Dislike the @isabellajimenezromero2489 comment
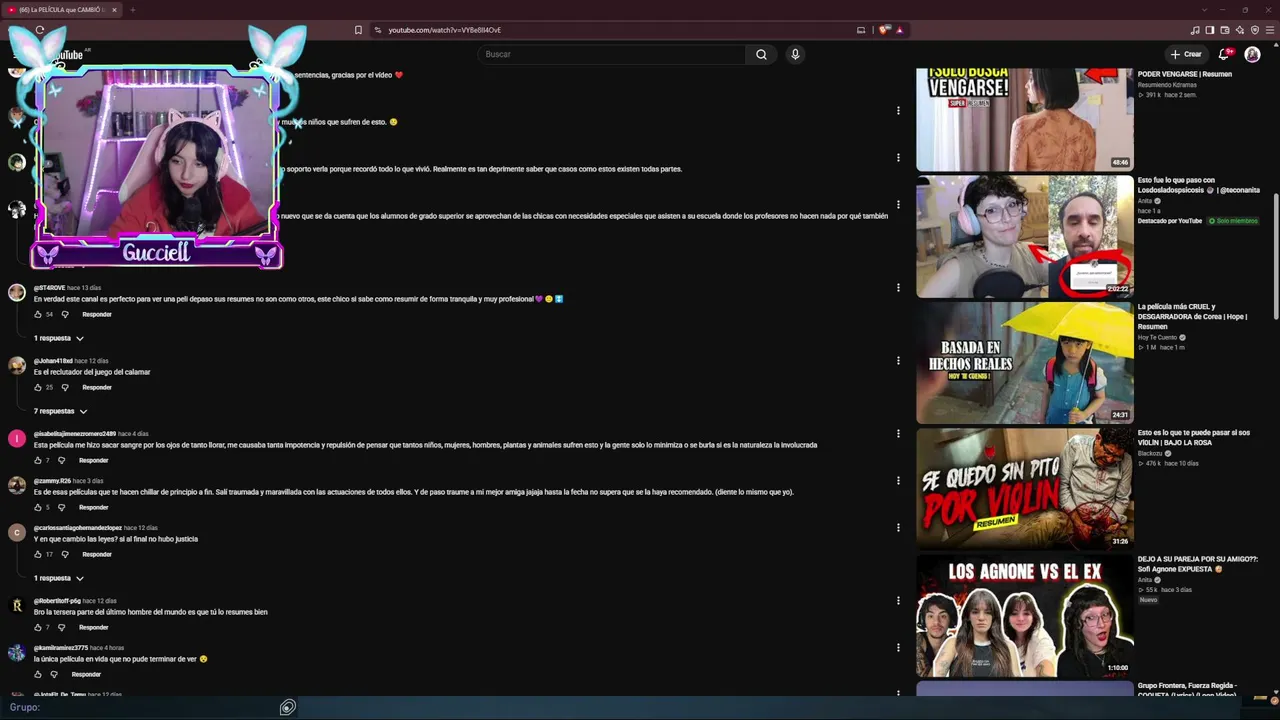 point(61,460)
